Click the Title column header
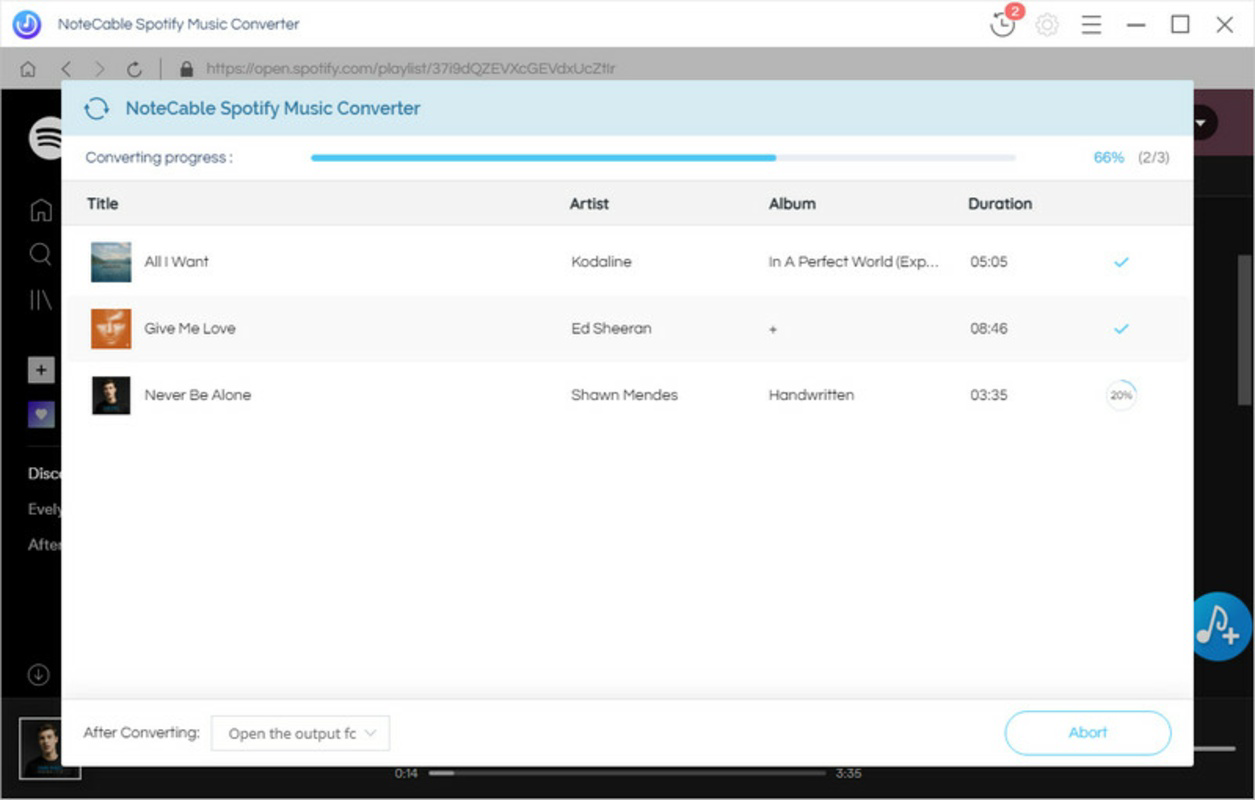The image size is (1255, 800). pyautogui.click(x=102, y=203)
